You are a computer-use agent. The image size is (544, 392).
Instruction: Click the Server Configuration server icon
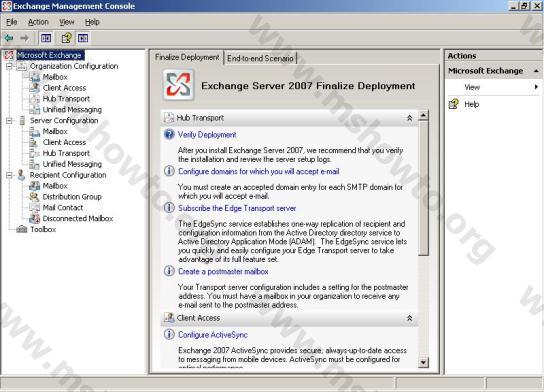22,120
